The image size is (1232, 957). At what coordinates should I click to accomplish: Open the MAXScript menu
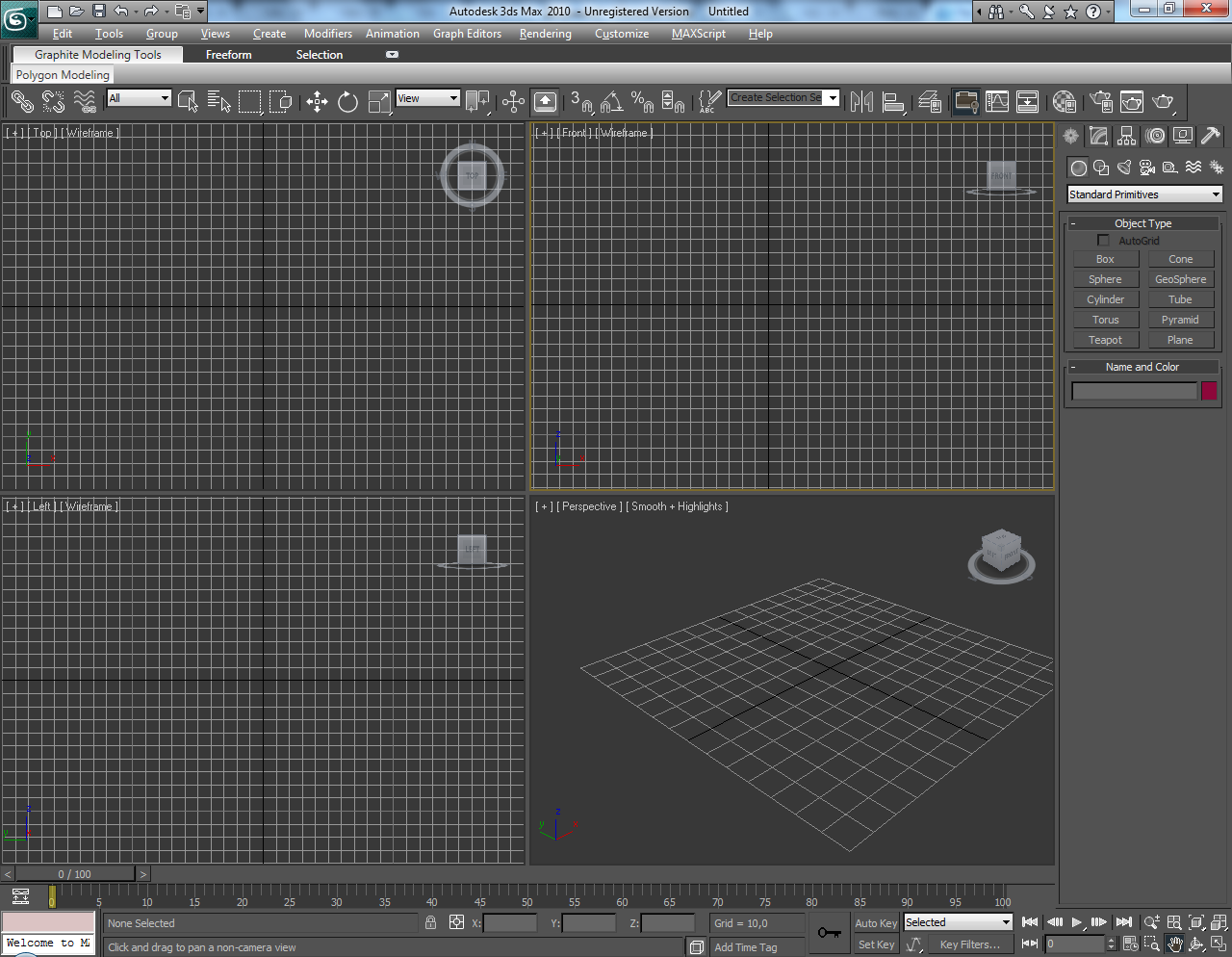(699, 34)
